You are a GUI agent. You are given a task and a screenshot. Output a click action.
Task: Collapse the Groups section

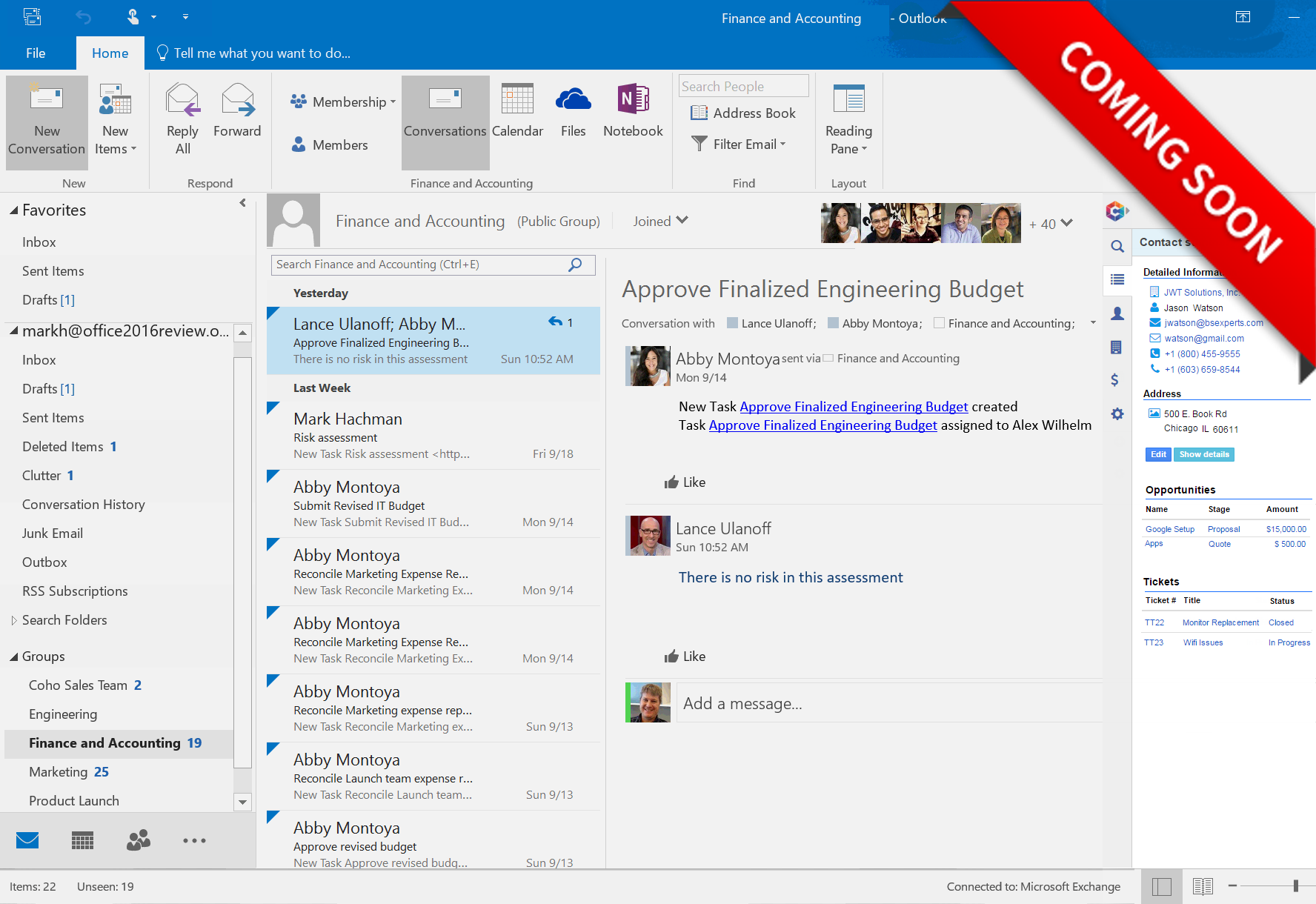point(13,657)
